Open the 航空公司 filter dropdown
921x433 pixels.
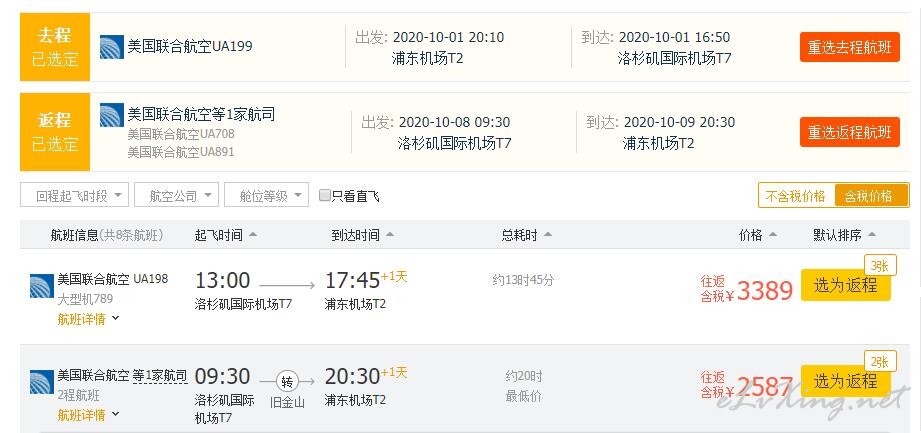tap(176, 195)
